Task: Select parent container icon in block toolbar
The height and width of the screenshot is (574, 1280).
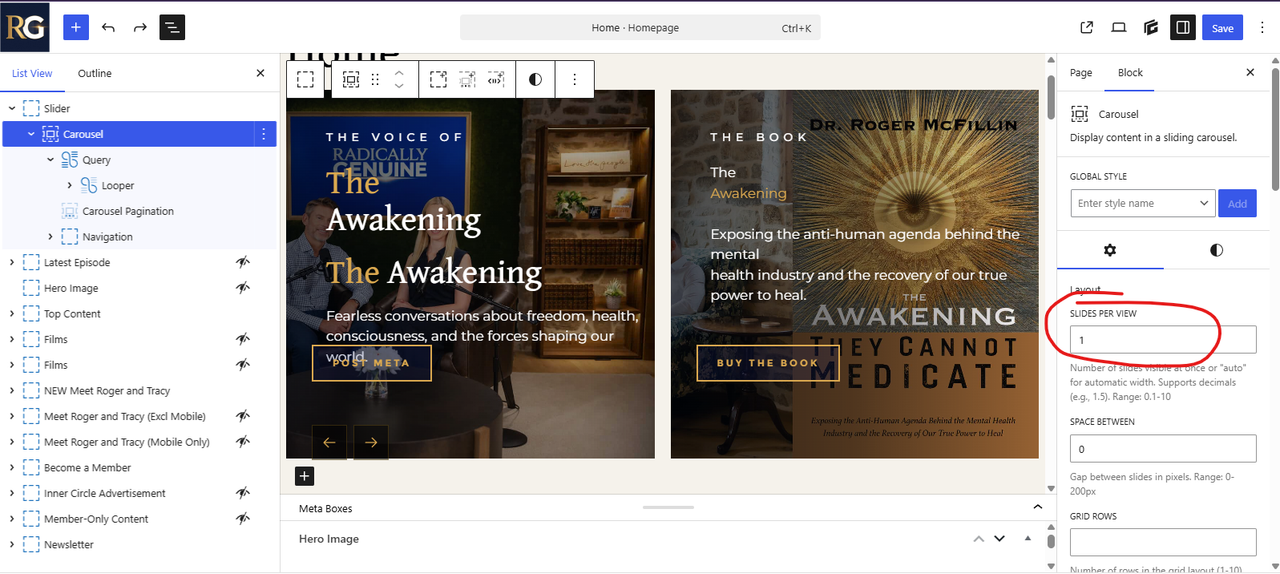Action: (306, 80)
